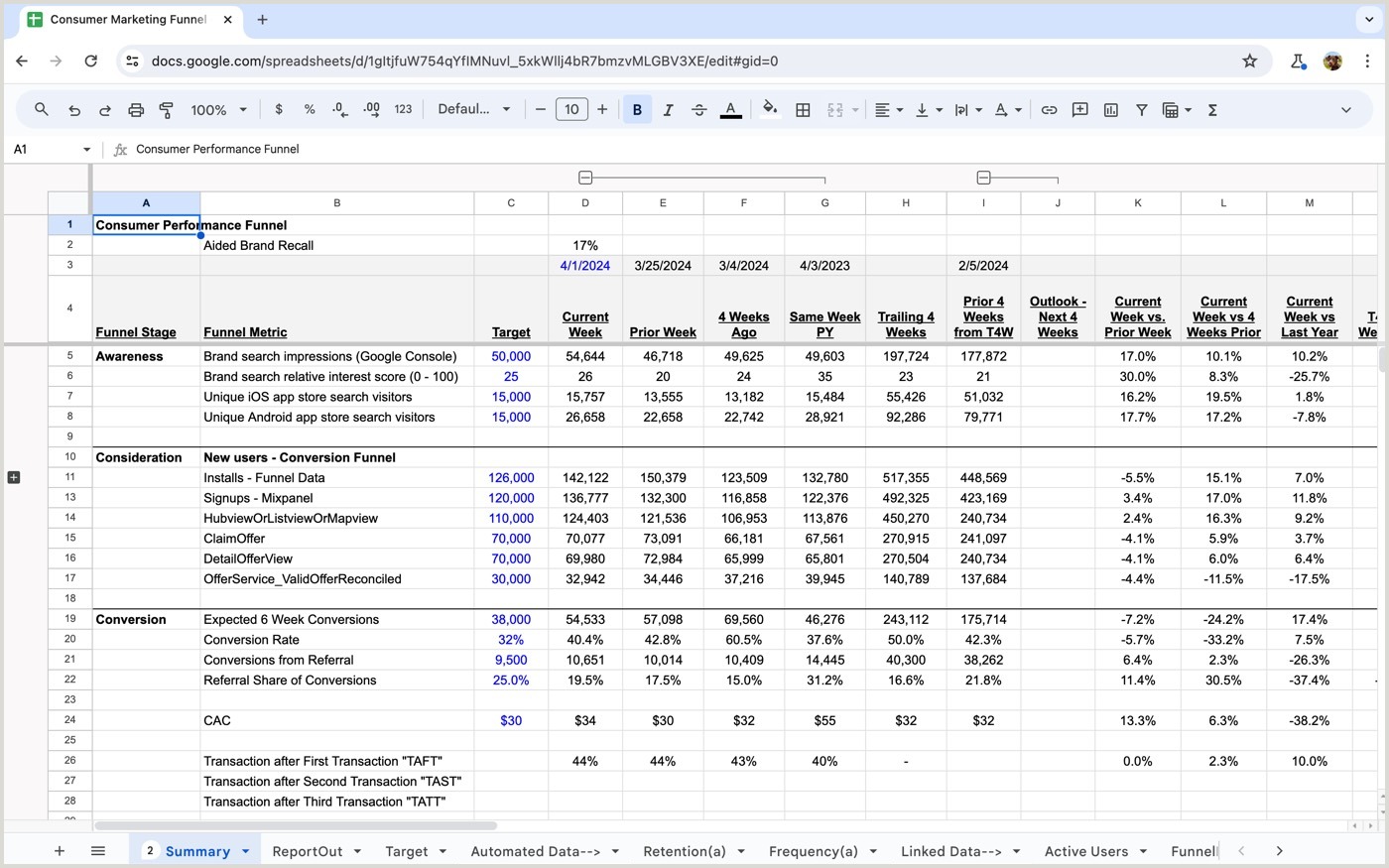
Task: Open the name box dropdown arrow
Action: pos(86,150)
